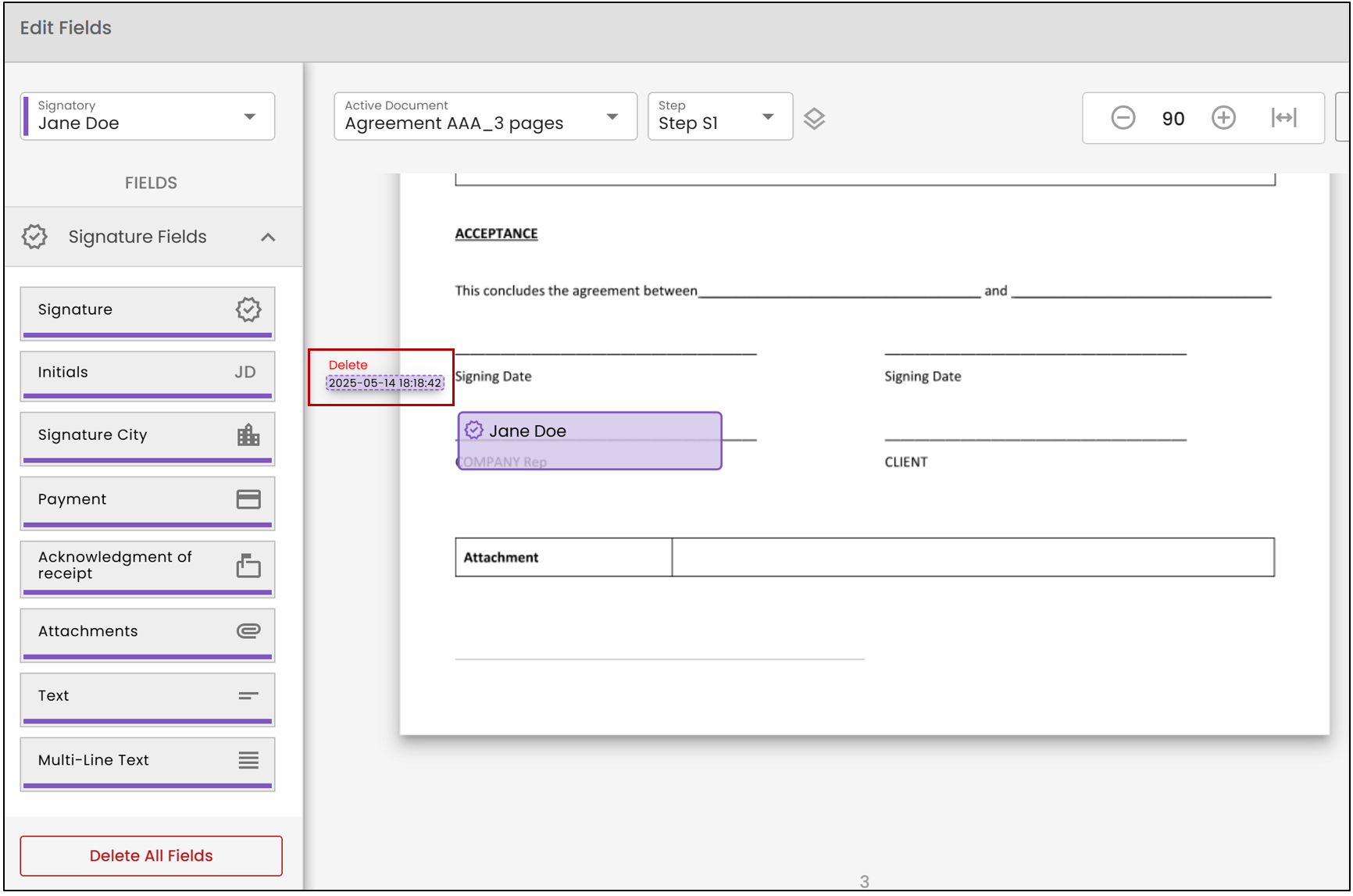Viewport: 1353px width, 896px height.
Task: Click the Acknowledgment of receipt icon
Action: [248, 565]
